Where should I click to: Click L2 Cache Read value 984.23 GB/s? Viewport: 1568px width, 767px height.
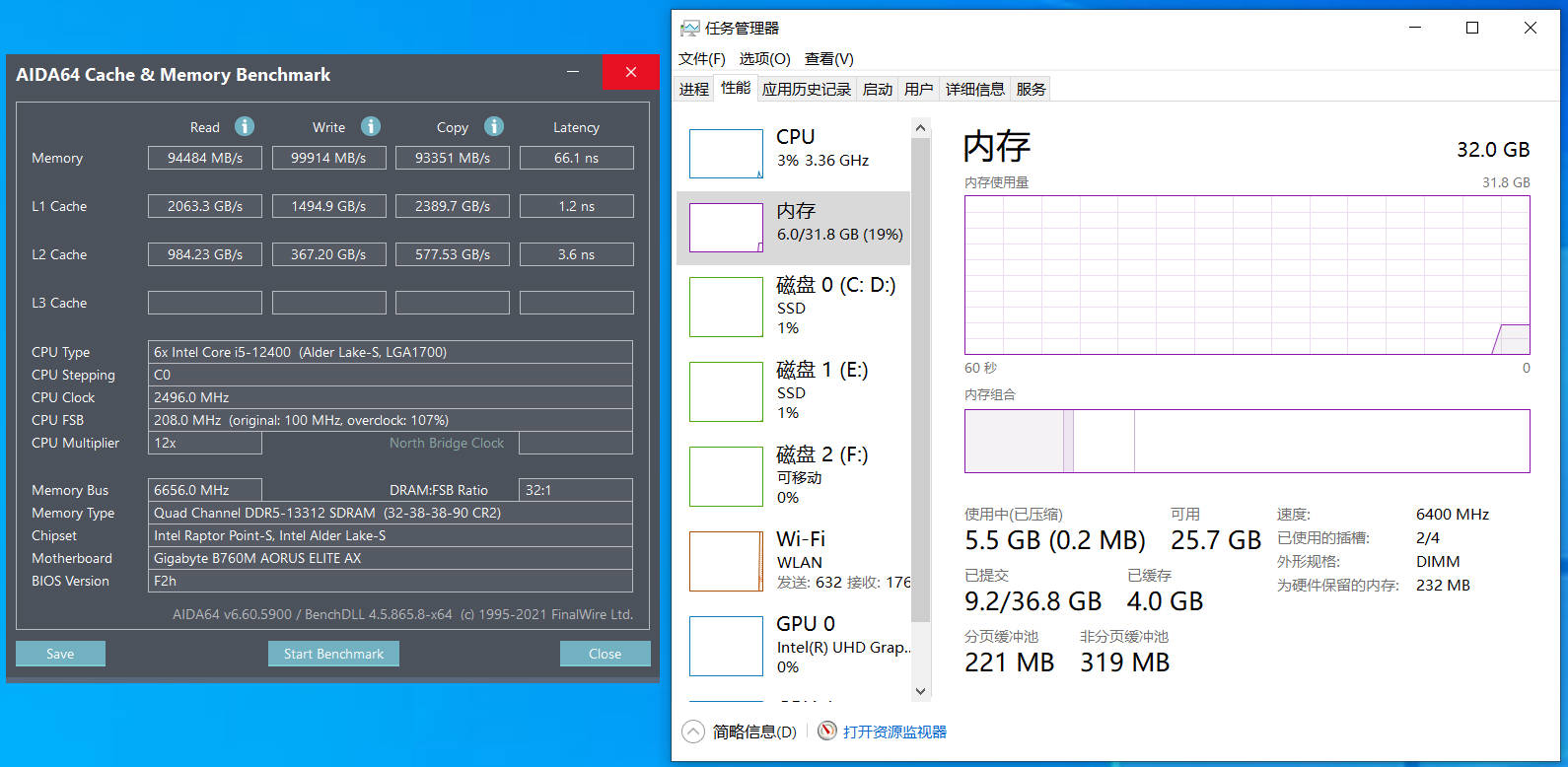pos(205,254)
